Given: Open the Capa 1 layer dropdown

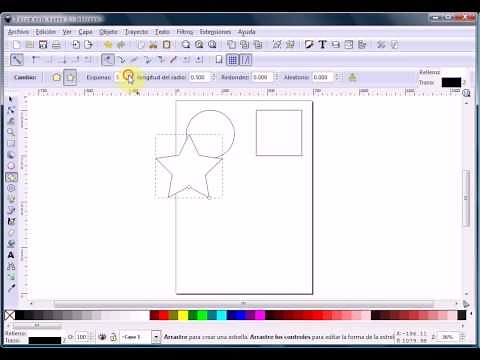Looking at the screenshot, I should (156, 337).
